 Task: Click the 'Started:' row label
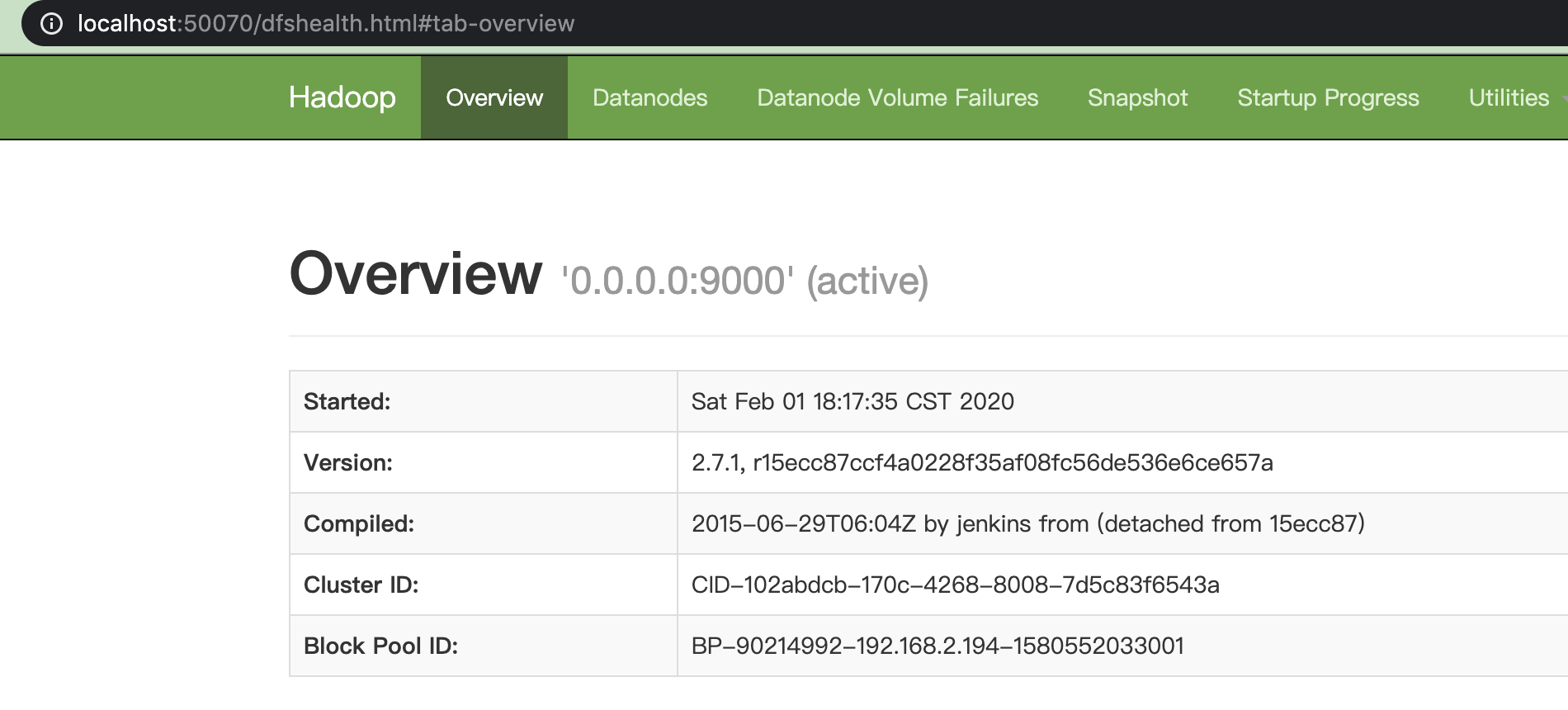(347, 401)
